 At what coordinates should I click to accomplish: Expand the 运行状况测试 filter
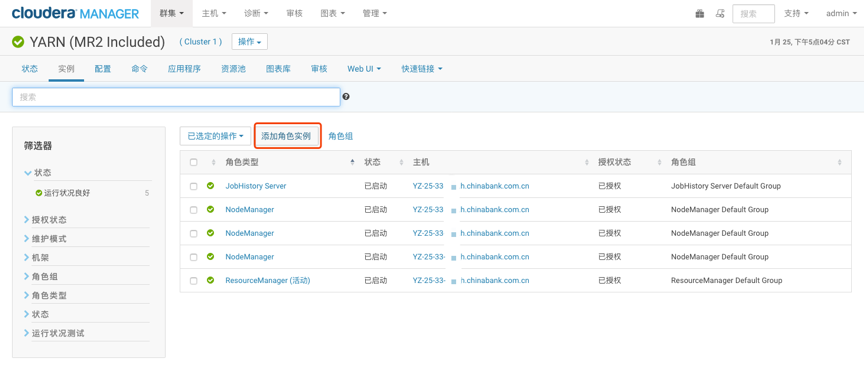coord(54,333)
